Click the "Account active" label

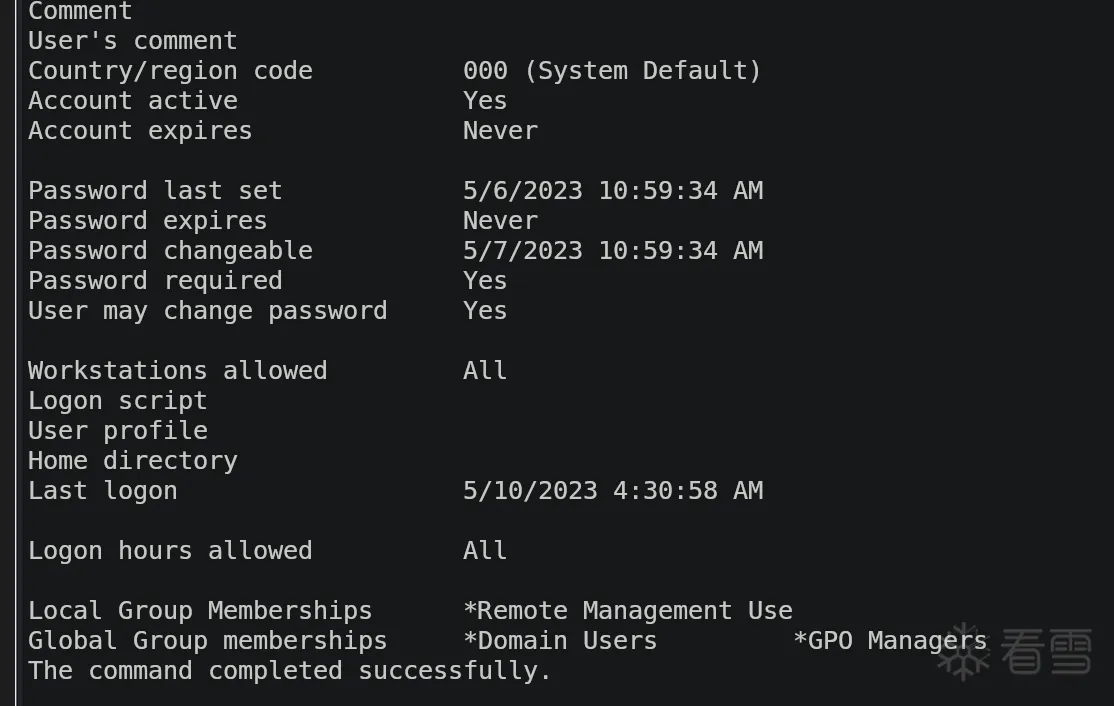(133, 101)
